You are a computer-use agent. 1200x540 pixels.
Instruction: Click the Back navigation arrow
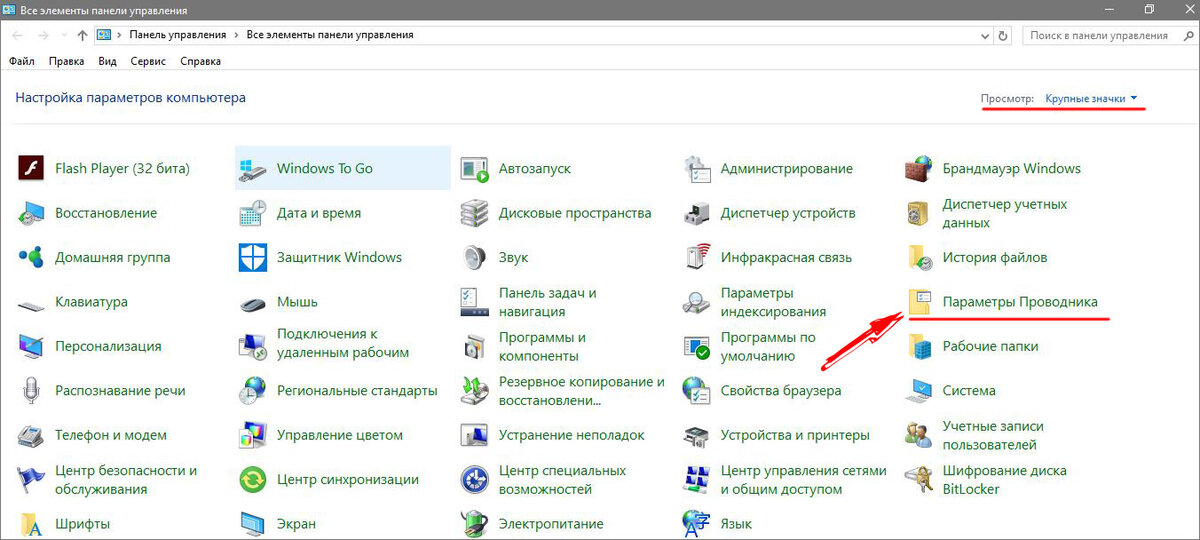(17, 35)
